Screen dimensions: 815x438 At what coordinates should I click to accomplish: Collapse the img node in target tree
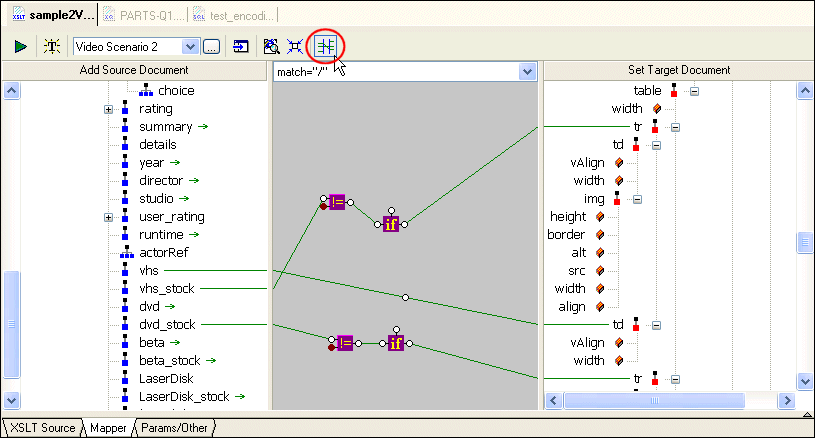click(x=637, y=199)
